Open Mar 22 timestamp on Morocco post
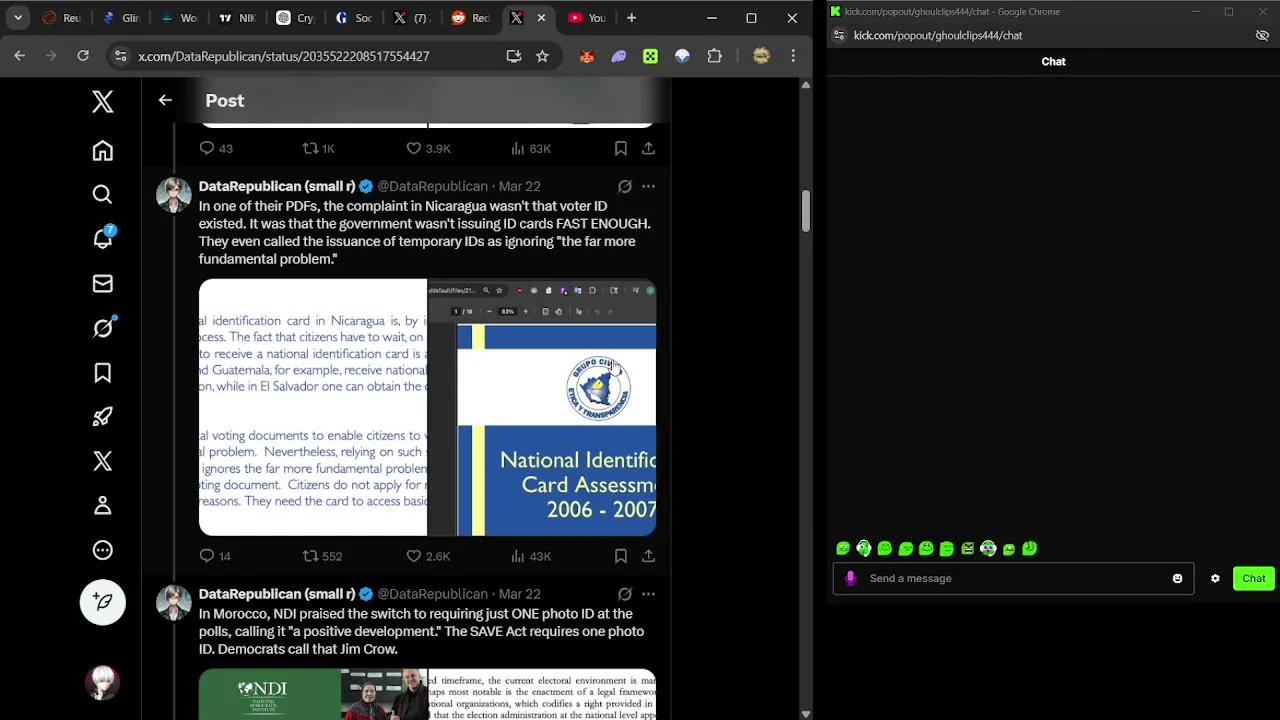 tap(519, 594)
